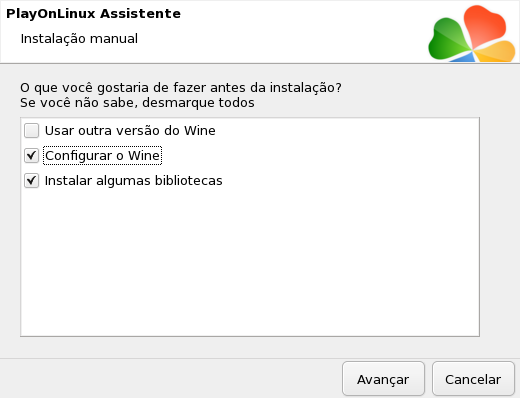Proceed with the Avançar button
The height and width of the screenshot is (398, 520).
click(x=383, y=379)
